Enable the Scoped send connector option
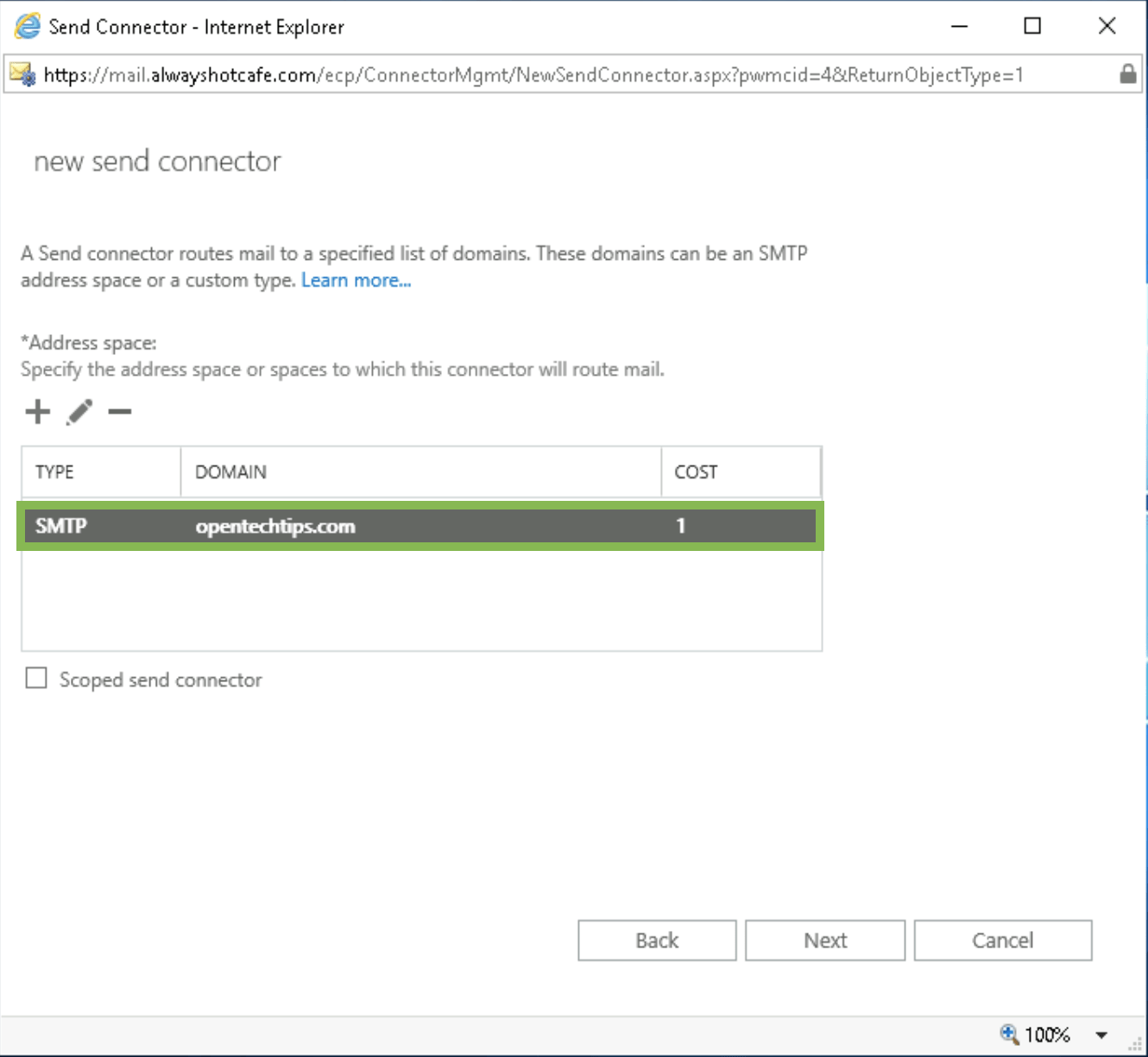Viewport: 1148px width, 1057px height. [35, 679]
